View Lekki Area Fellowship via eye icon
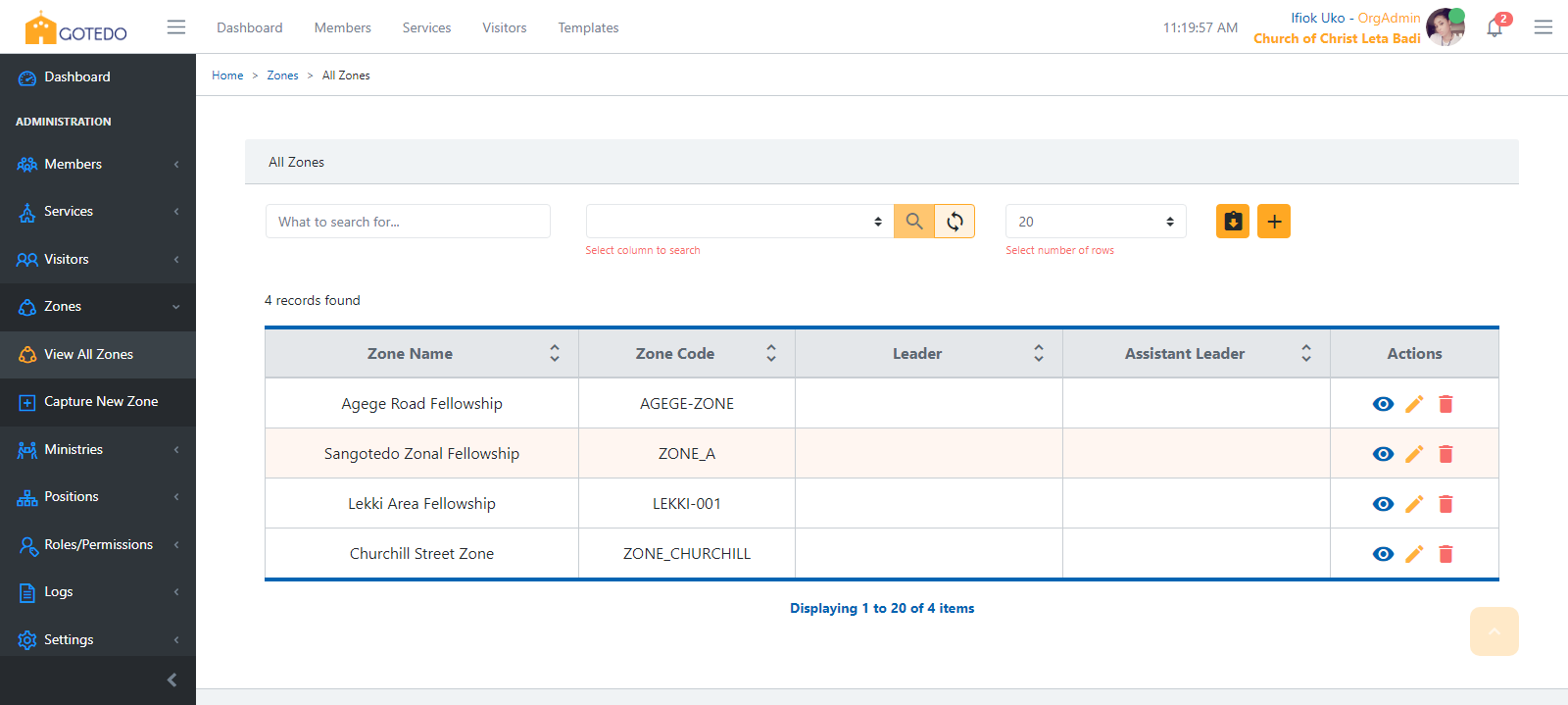Image resolution: width=1568 pixels, height=705 pixels. pyautogui.click(x=1383, y=504)
